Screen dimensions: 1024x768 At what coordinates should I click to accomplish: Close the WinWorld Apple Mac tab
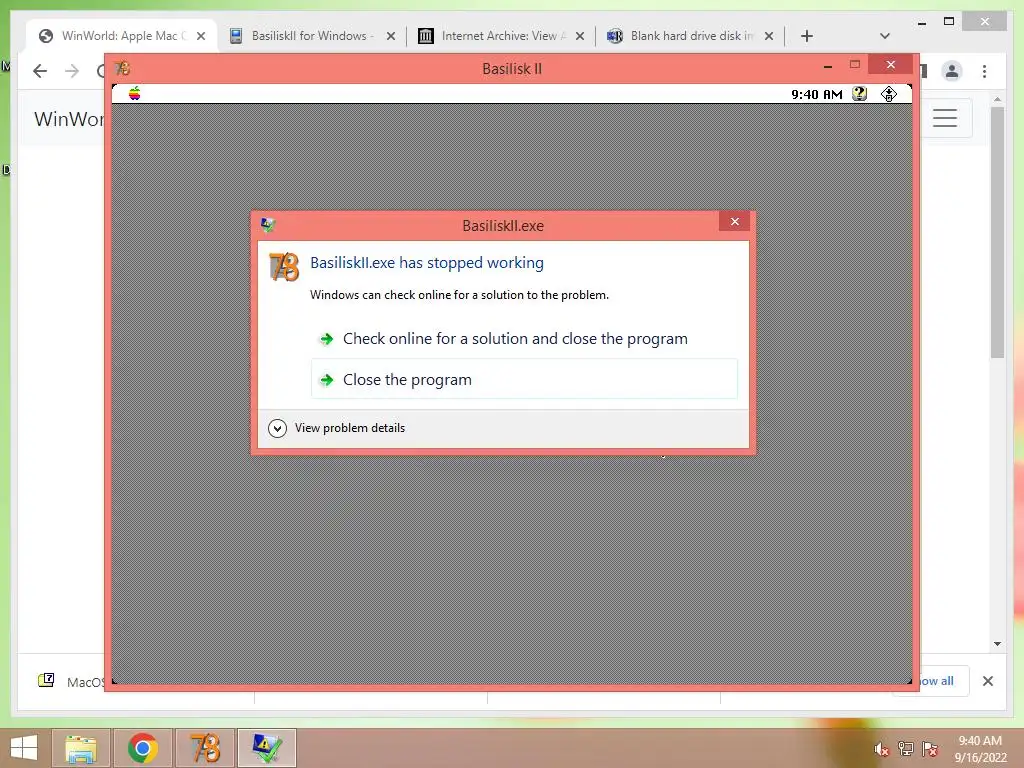pyautogui.click(x=201, y=36)
